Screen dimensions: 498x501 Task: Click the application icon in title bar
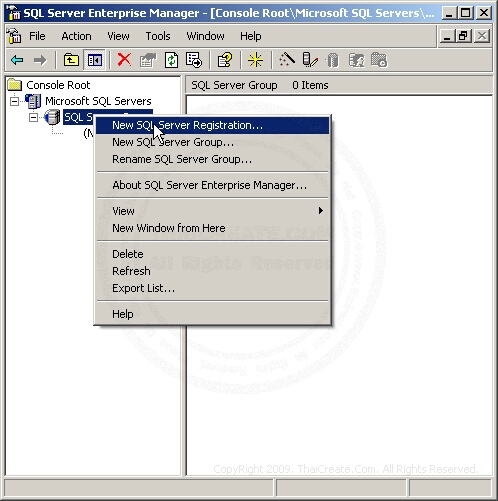click(x=14, y=13)
